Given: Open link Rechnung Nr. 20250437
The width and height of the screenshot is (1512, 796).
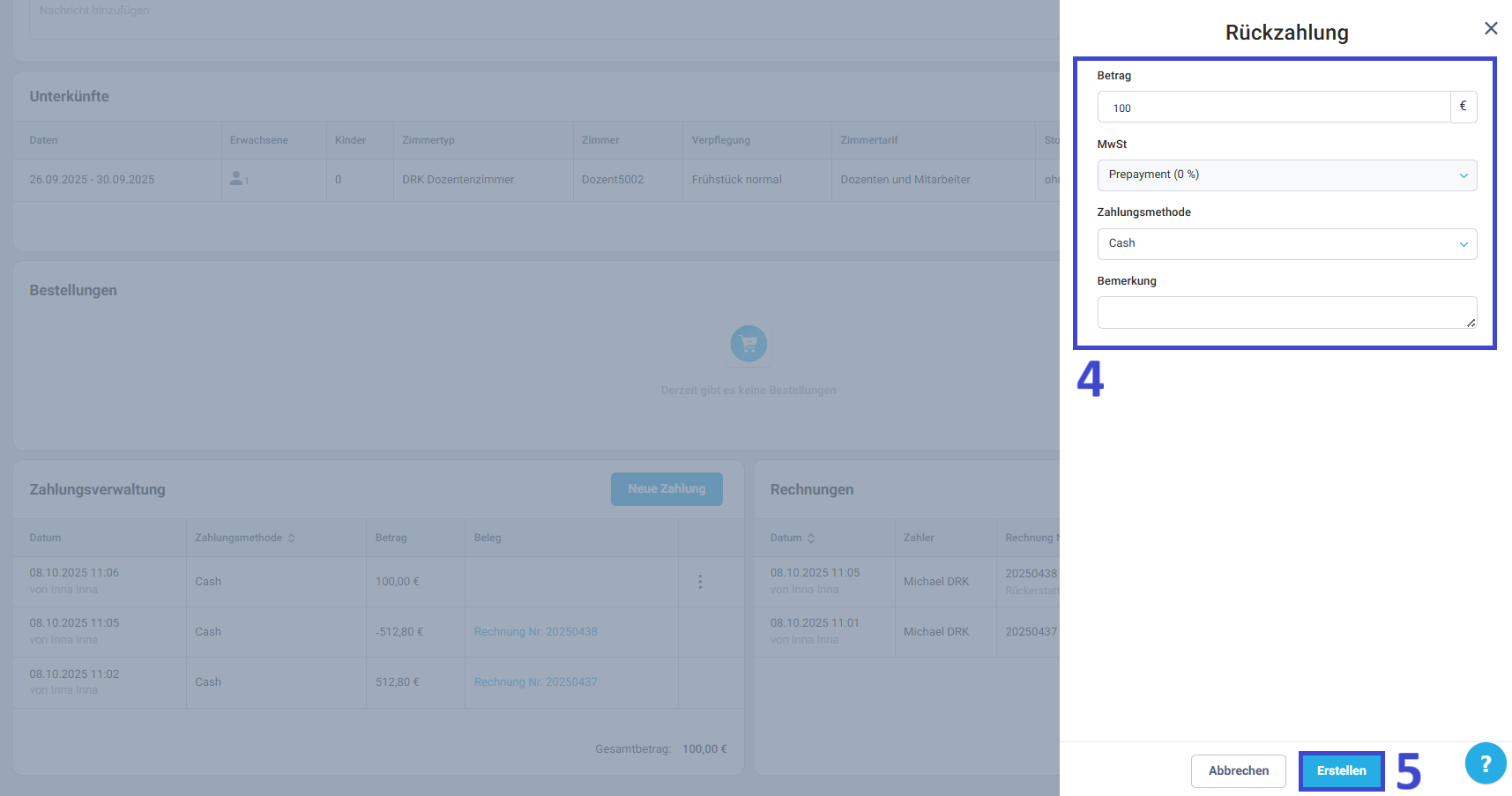Looking at the screenshot, I should click(x=536, y=682).
